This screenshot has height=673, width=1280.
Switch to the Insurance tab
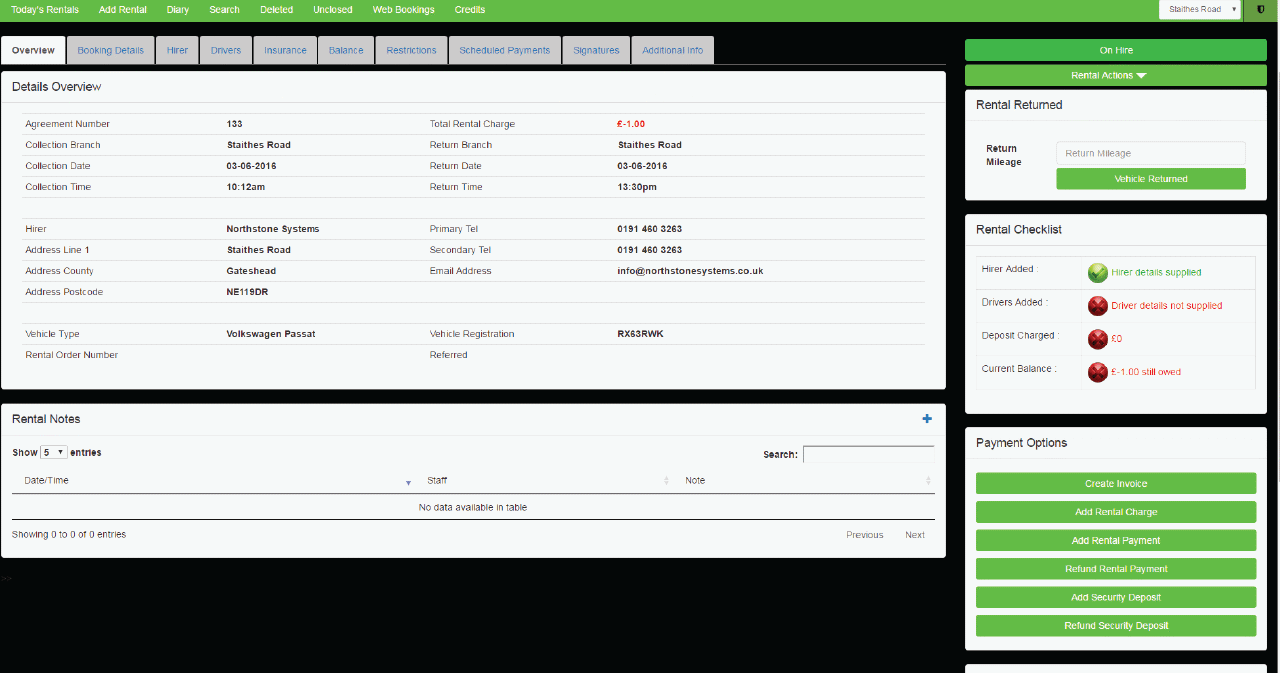285,50
